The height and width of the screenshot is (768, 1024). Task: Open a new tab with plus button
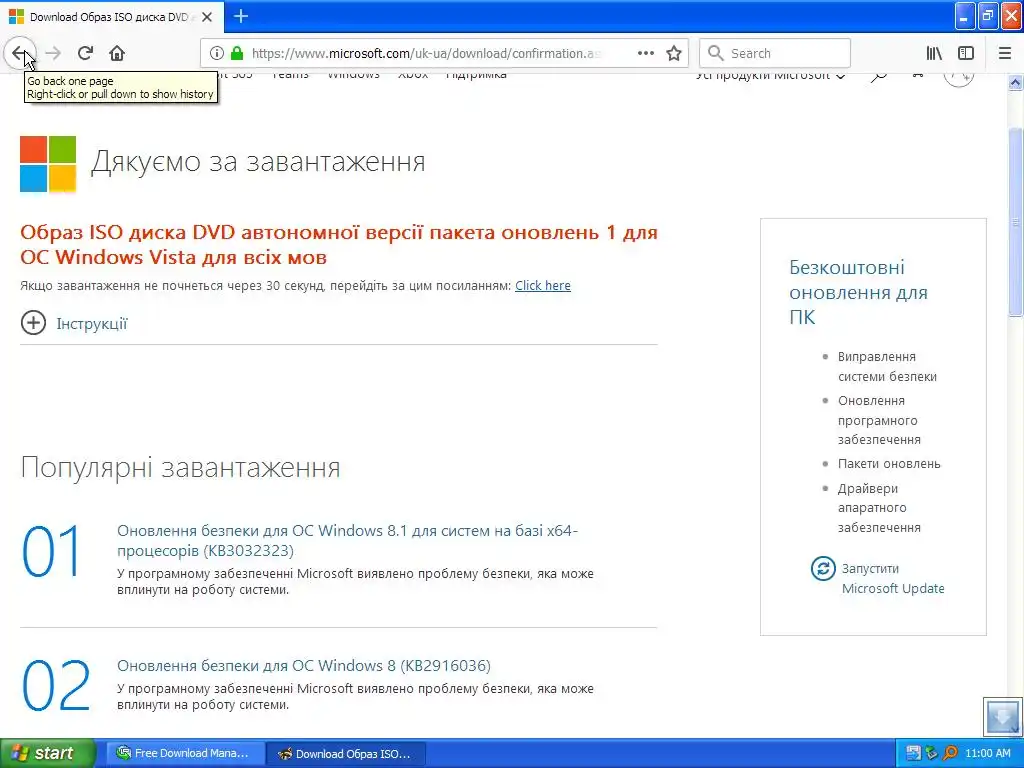[x=240, y=16]
